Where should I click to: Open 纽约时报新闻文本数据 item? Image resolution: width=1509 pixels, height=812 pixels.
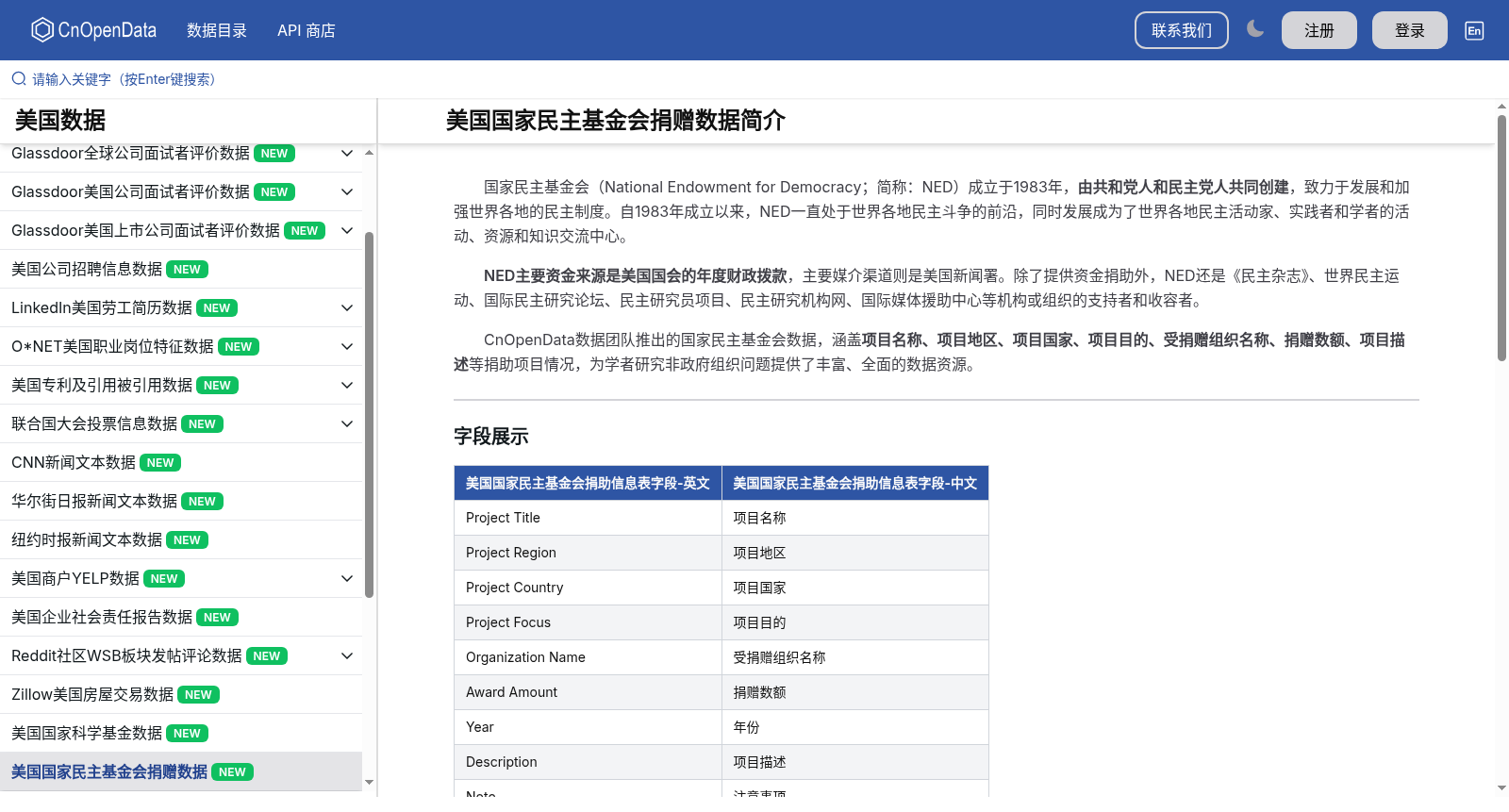point(181,539)
